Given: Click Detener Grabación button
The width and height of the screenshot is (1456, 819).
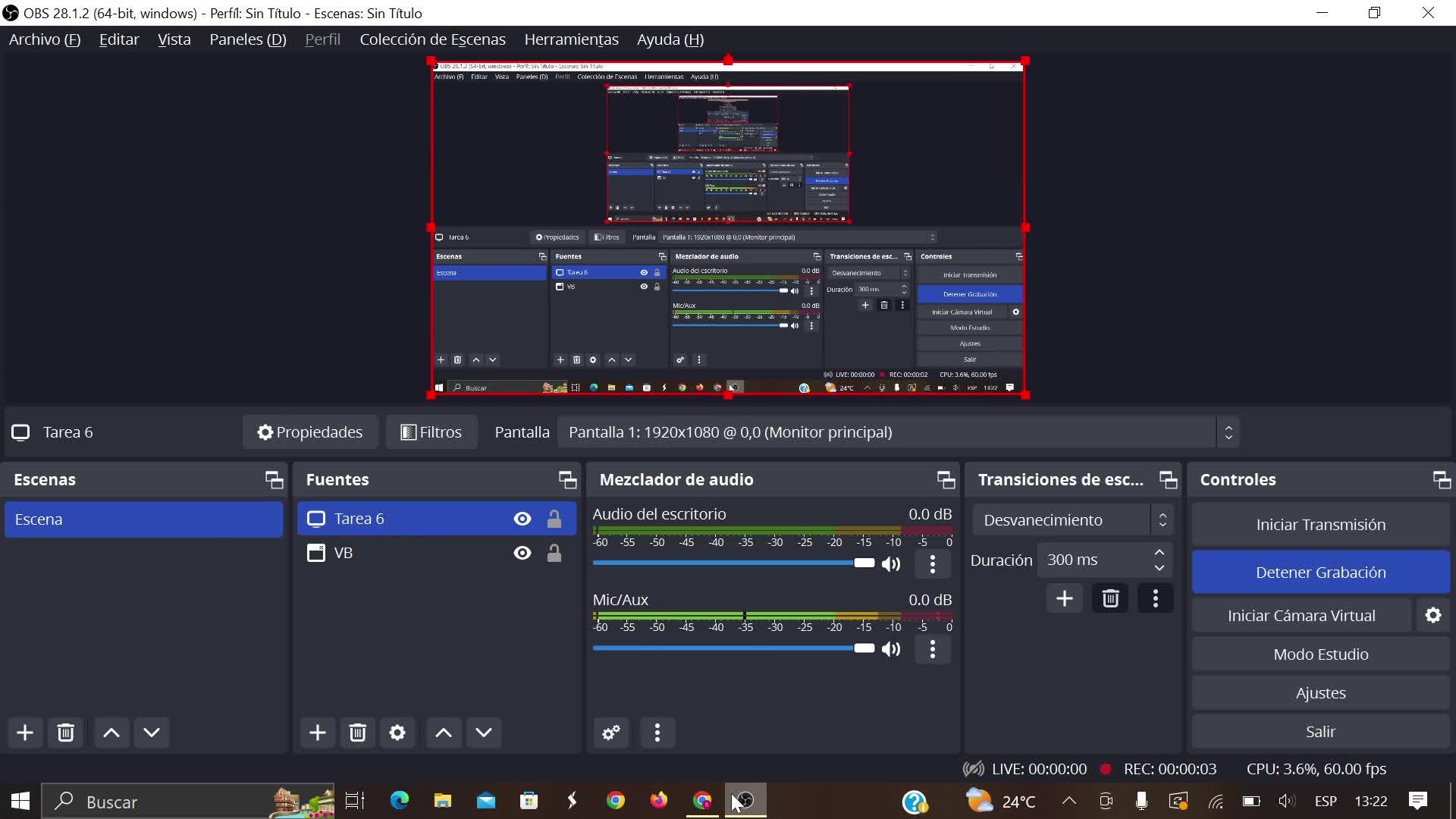Looking at the screenshot, I should [x=1320, y=573].
